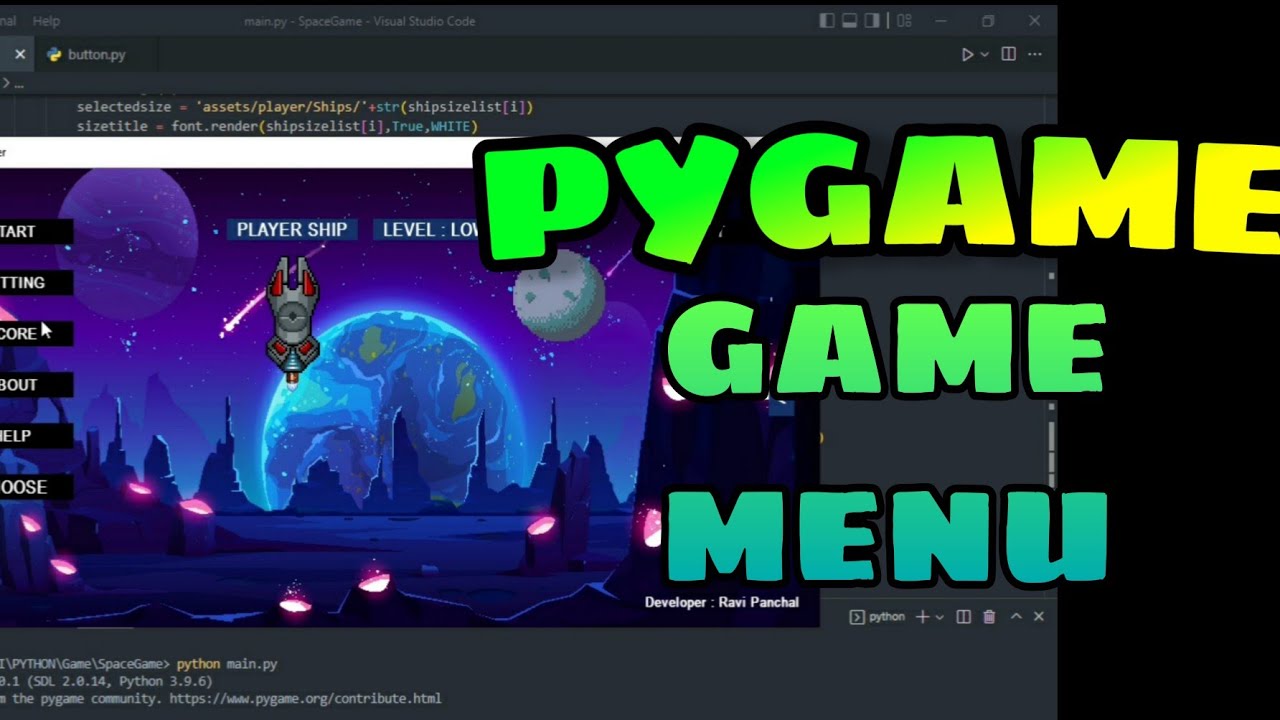This screenshot has width=1280, height=720.
Task: Click 'Developer : Ravi Panchal' text in game
Action: point(721,602)
